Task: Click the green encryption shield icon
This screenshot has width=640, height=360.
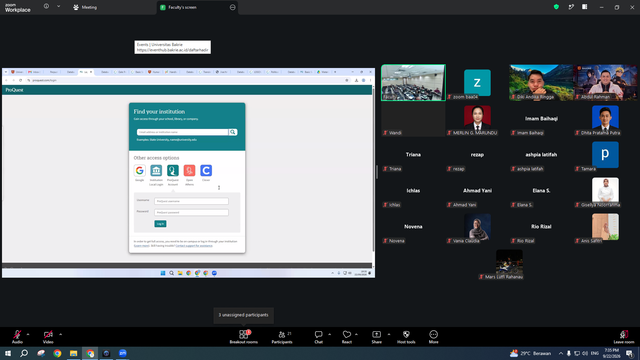Action: (x=556, y=7)
